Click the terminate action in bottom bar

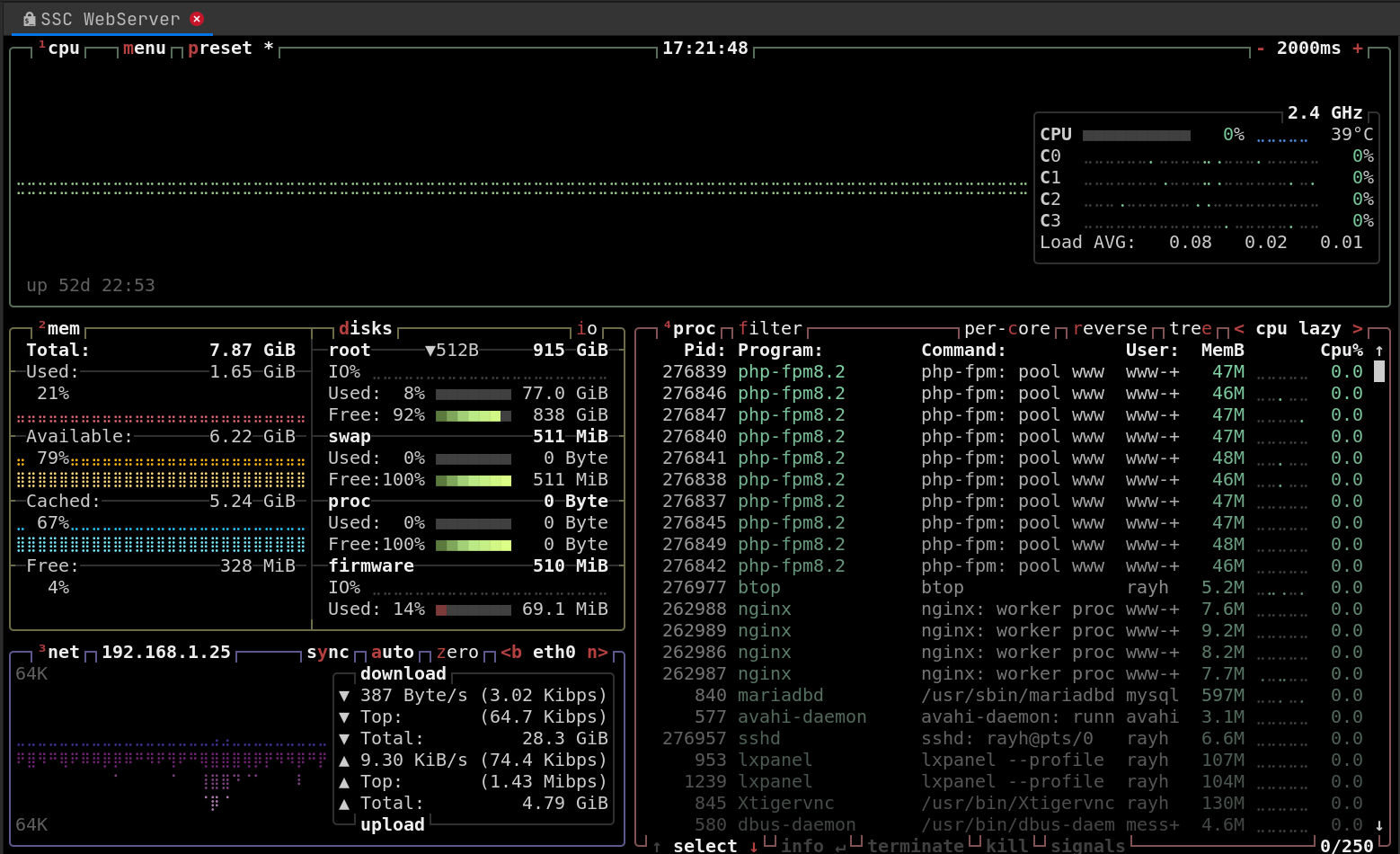click(x=916, y=845)
